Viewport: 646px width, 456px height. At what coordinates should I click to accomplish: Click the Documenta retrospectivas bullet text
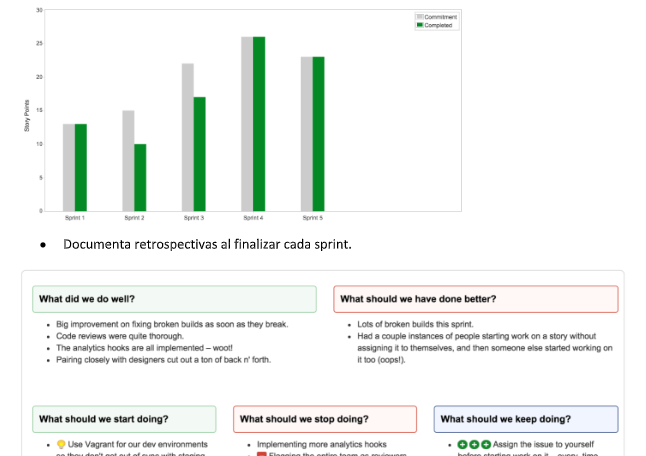[207, 244]
